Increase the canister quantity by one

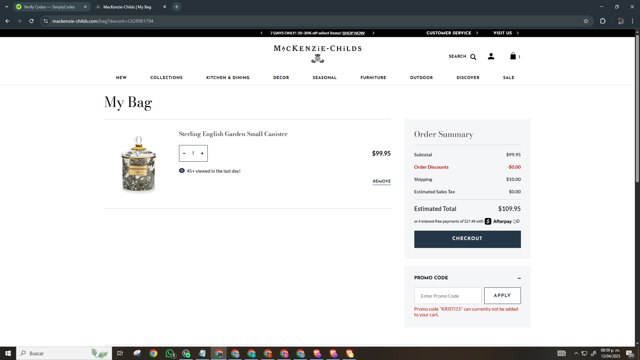click(x=202, y=153)
